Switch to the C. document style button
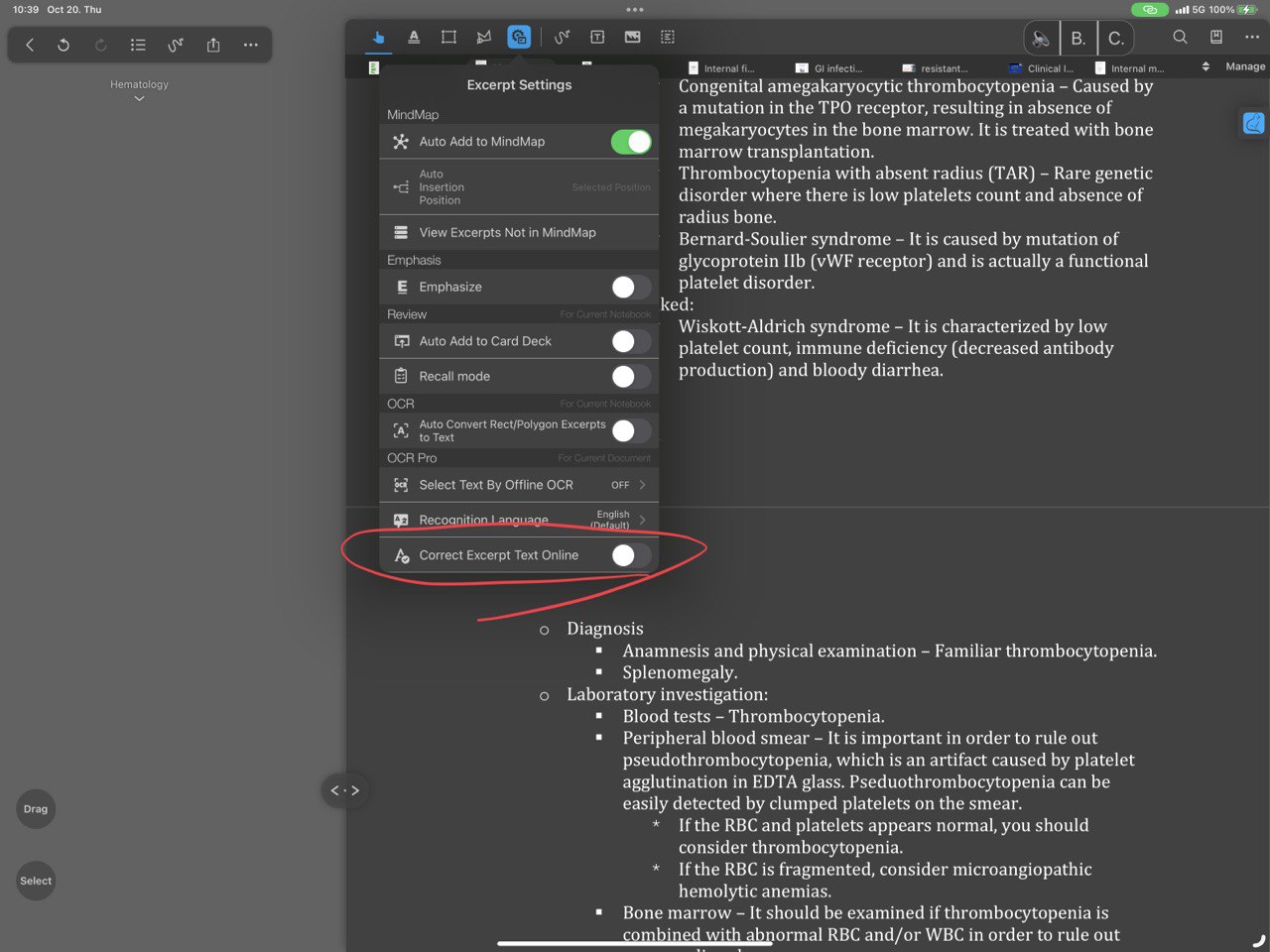Image resolution: width=1270 pixels, height=952 pixels. tap(1116, 39)
